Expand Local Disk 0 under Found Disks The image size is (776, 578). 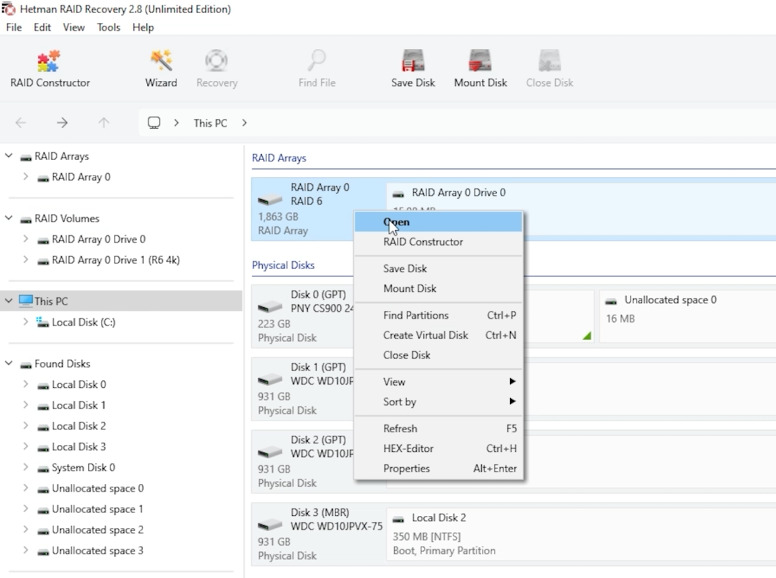point(25,384)
